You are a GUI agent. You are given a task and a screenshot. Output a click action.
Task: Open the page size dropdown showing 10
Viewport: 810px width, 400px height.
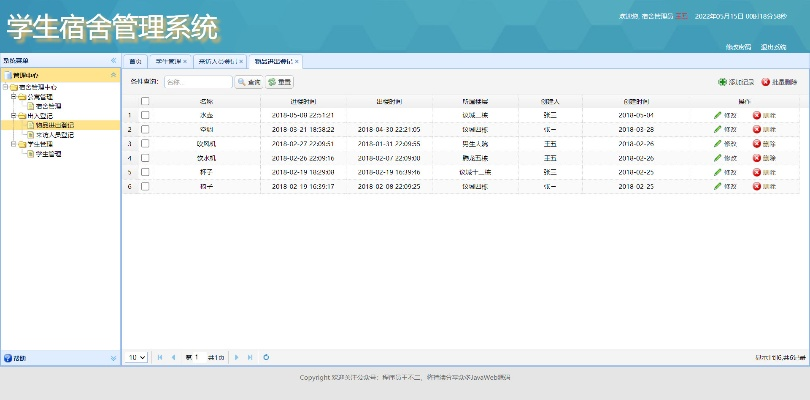click(136, 357)
